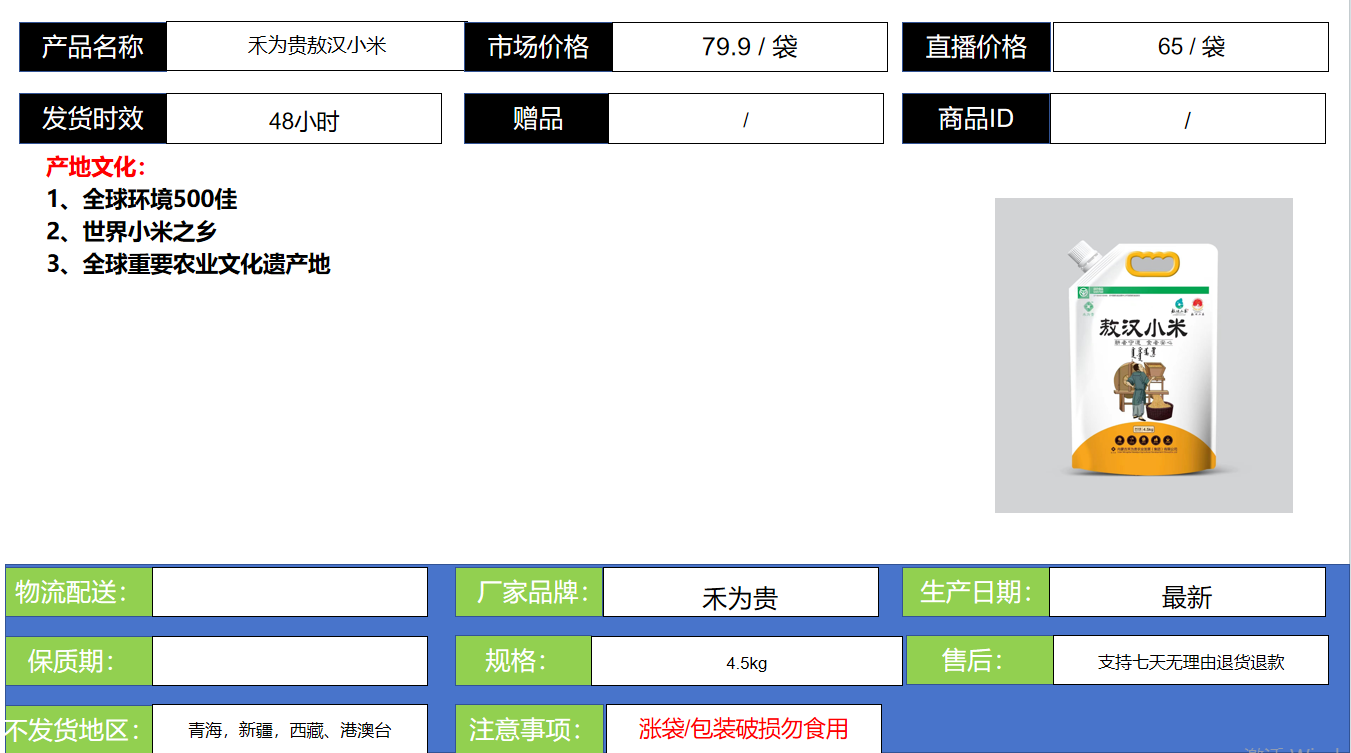1351x753 pixels.
Task: Click the non-shipping regions cell 青海，新疆，西藏、港澳台
Action: point(289,730)
